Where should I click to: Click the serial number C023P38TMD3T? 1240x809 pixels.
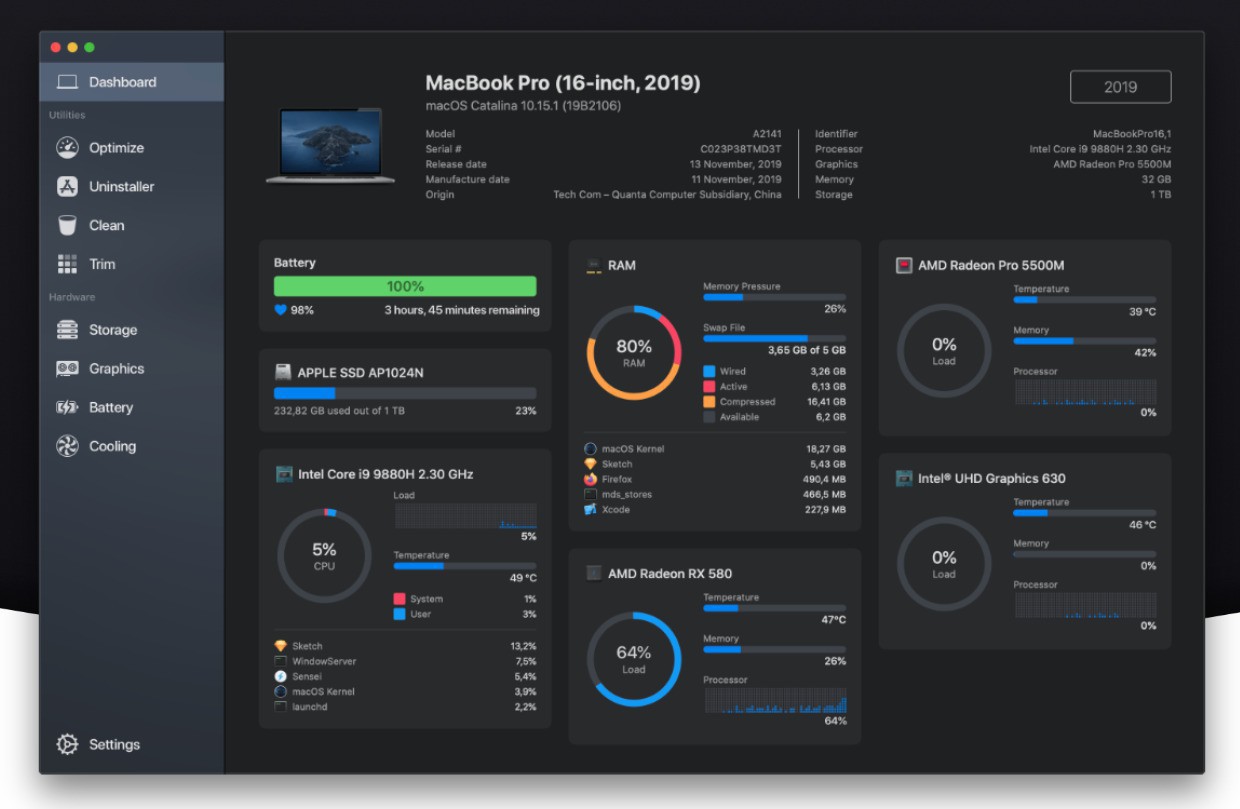741,149
